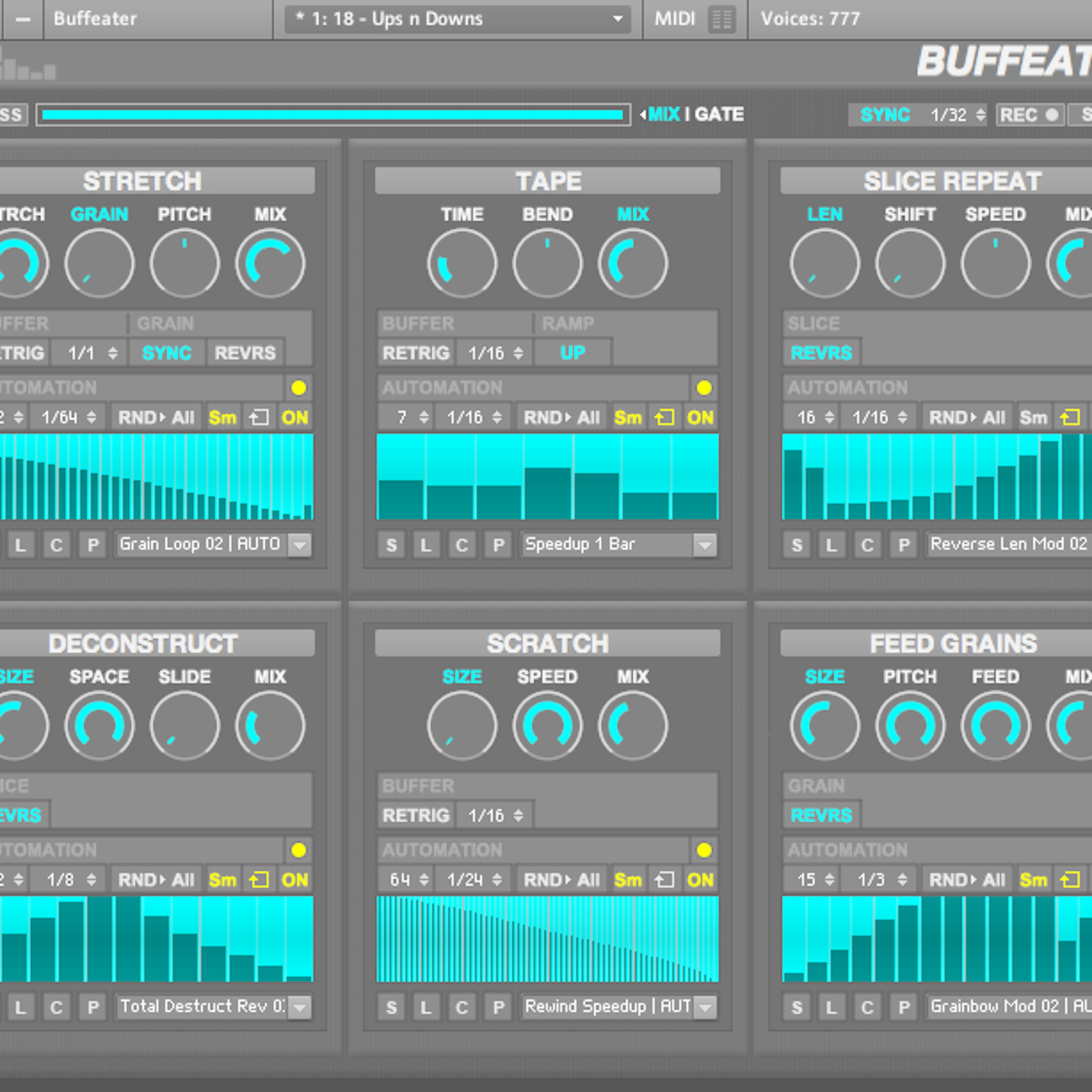1092x1092 pixels.
Task: Select the SPEED parameter label in Scratch
Action: click(548, 677)
